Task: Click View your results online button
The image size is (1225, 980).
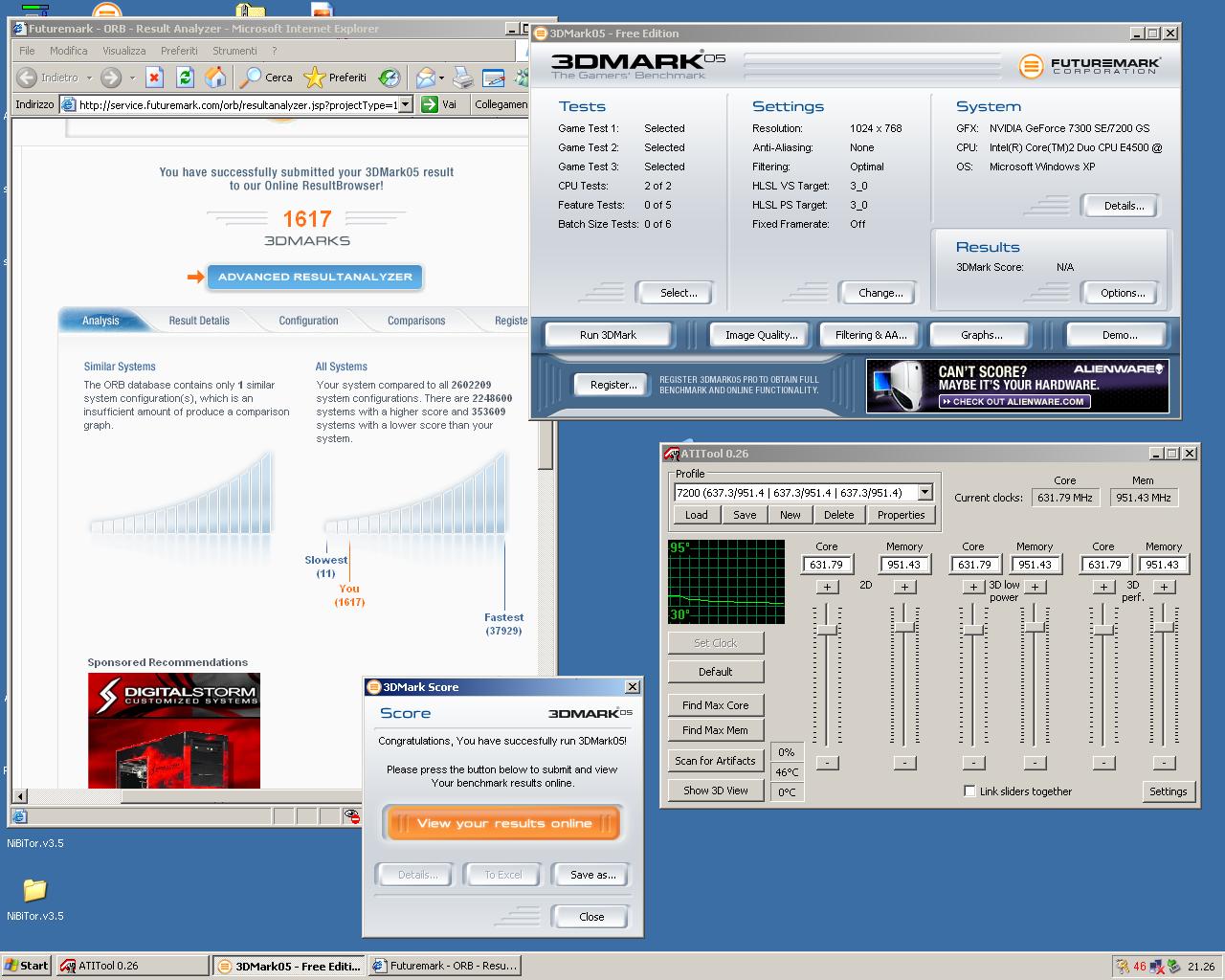Action: pyautogui.click(x=504, y=823)
